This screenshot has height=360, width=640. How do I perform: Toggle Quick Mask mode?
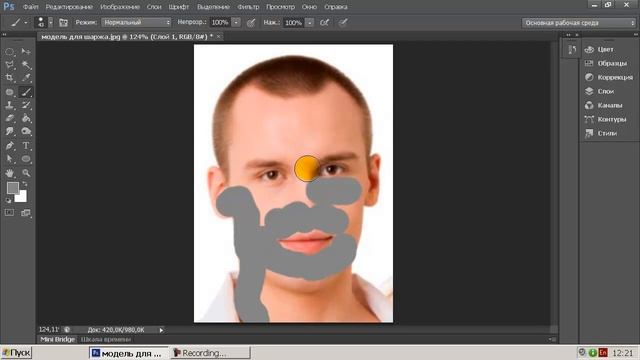[9, 213]
